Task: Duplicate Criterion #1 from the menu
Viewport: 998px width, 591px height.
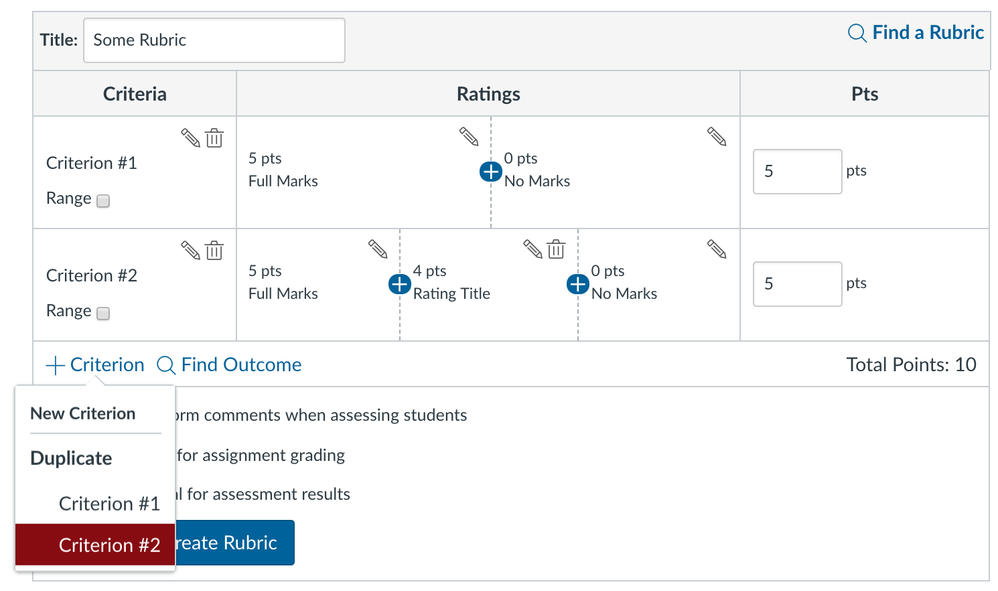Action: (109, 503)
